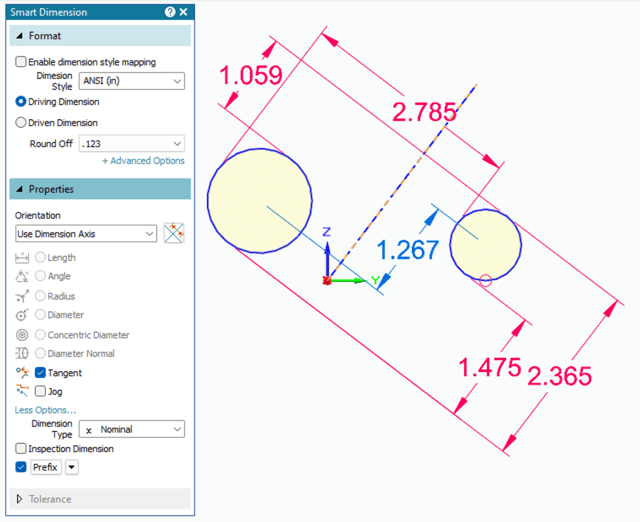Click the Tangent option icon
640x522 pixels.
click(22, 372)
